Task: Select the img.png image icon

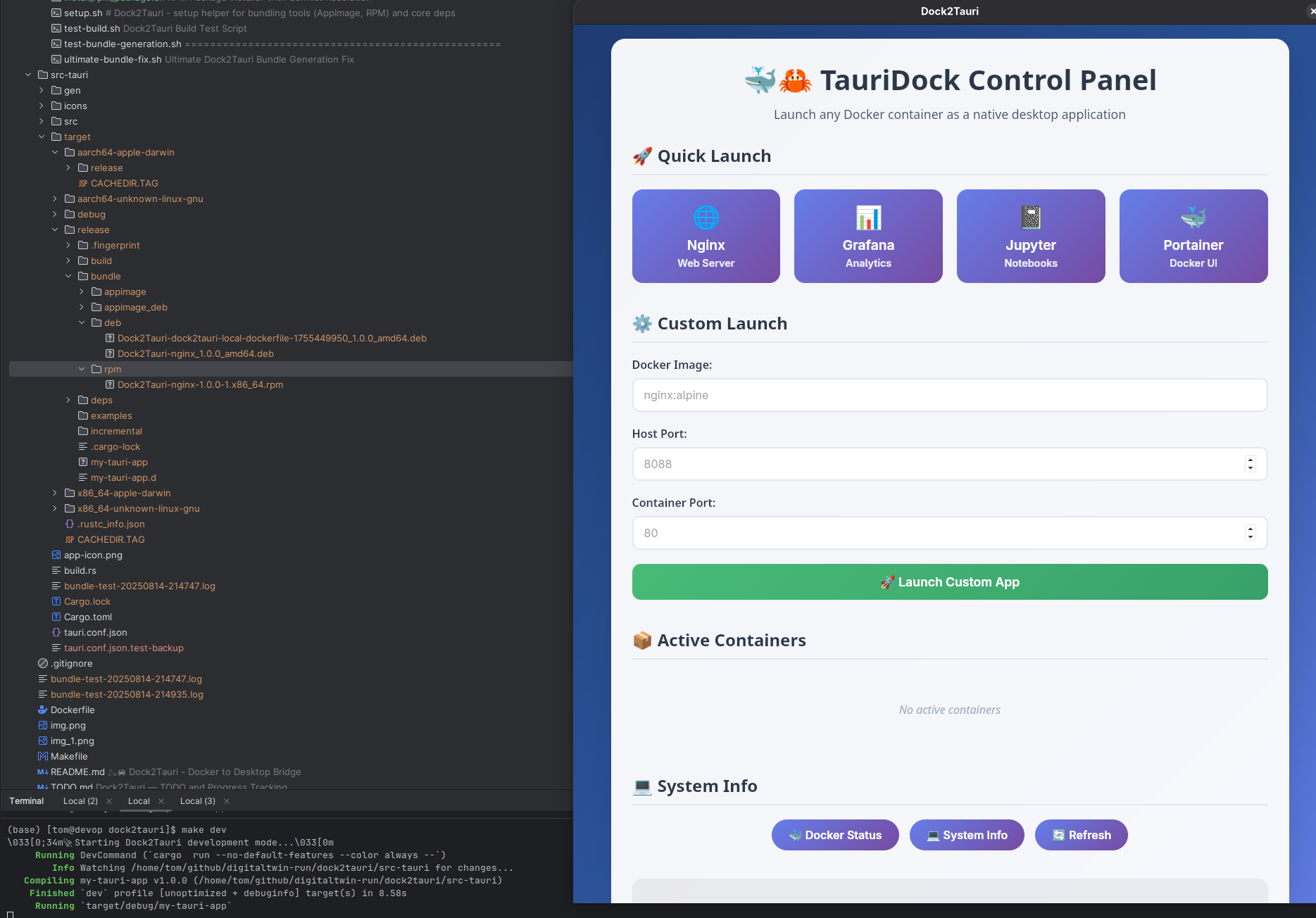Action: 42,725
